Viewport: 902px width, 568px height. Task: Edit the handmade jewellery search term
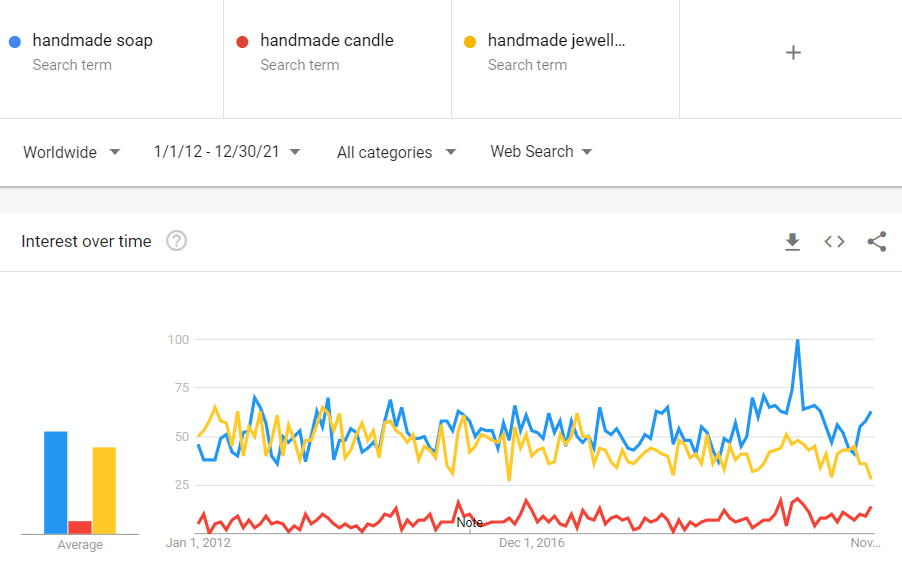[556, 40]
